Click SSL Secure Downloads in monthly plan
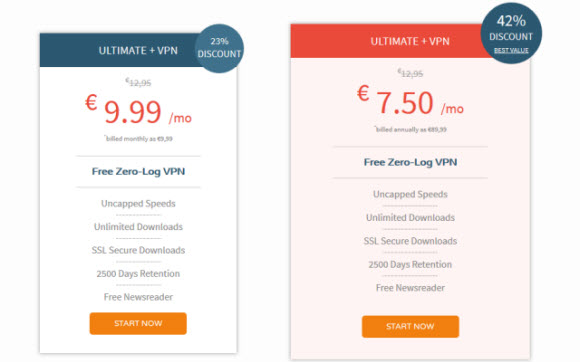 (x=138, y=250)
